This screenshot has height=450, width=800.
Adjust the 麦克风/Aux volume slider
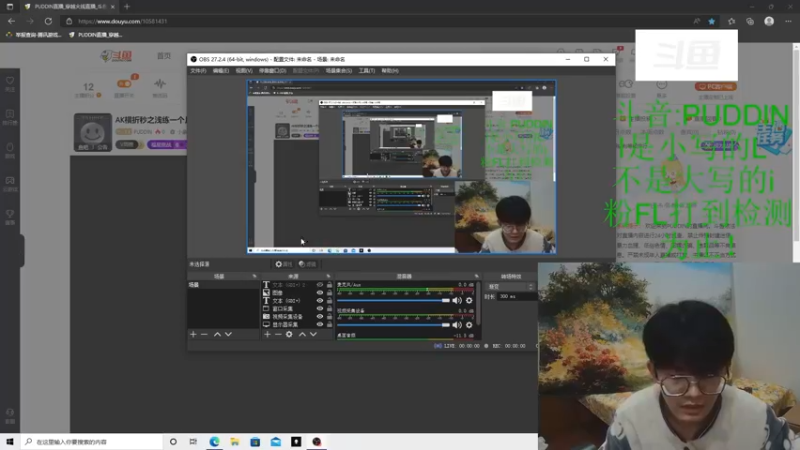(x=393, y=301)
